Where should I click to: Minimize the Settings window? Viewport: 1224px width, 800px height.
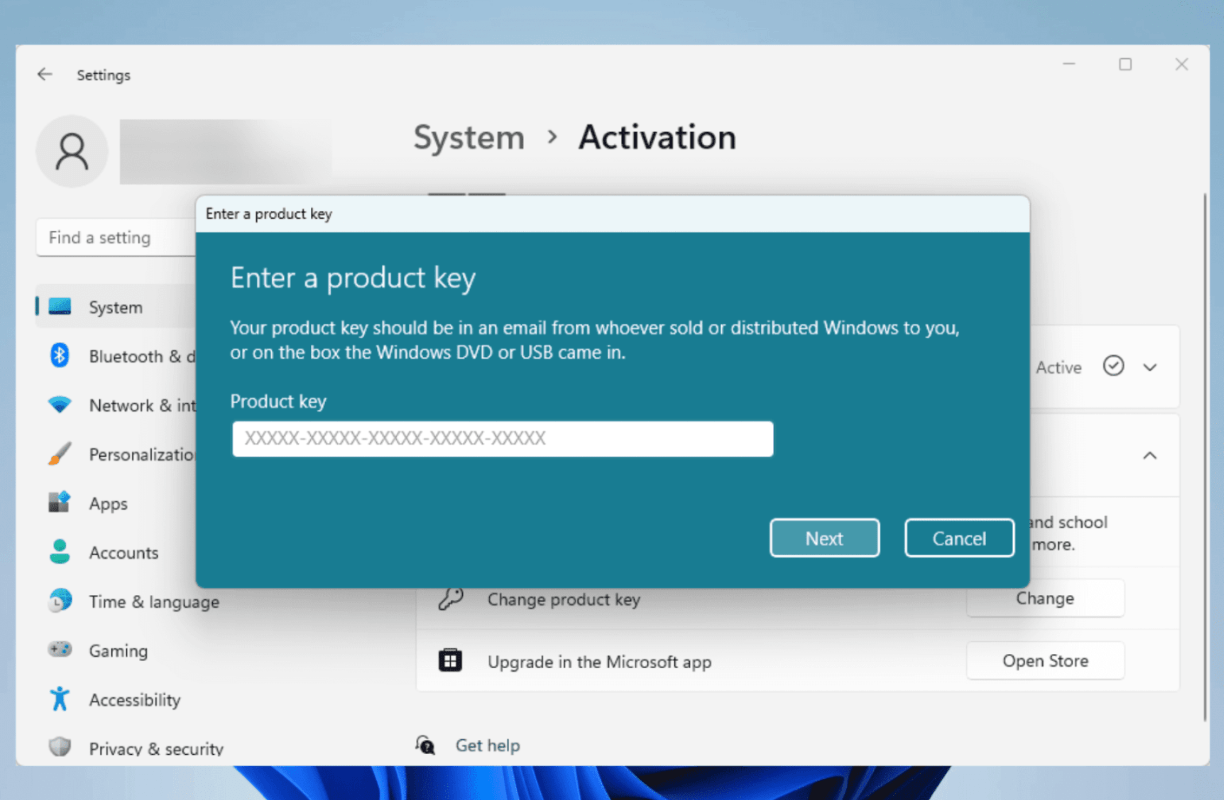[x=1069, y=64]
